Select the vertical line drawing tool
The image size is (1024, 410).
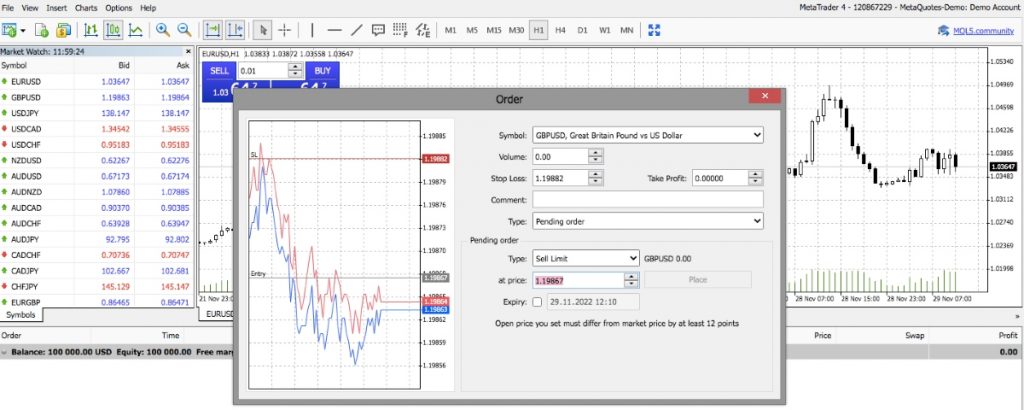312,30
